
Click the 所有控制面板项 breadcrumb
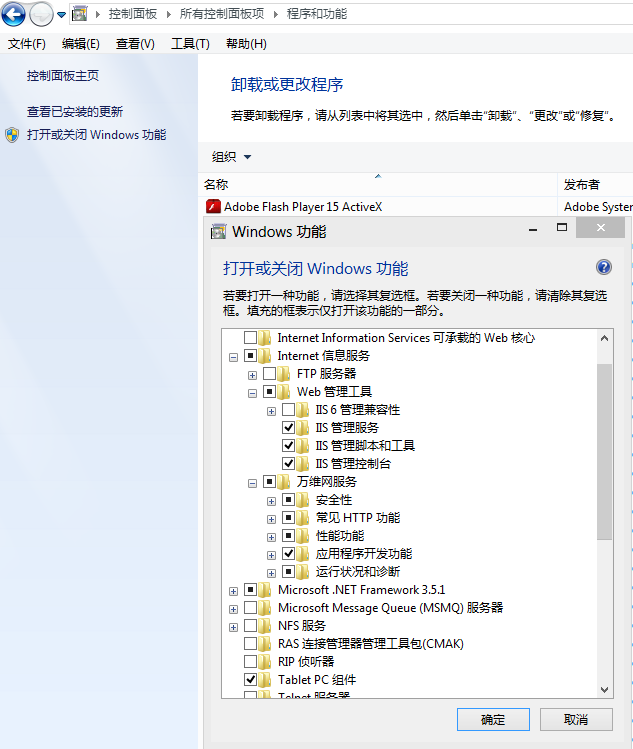click(222, 14)
